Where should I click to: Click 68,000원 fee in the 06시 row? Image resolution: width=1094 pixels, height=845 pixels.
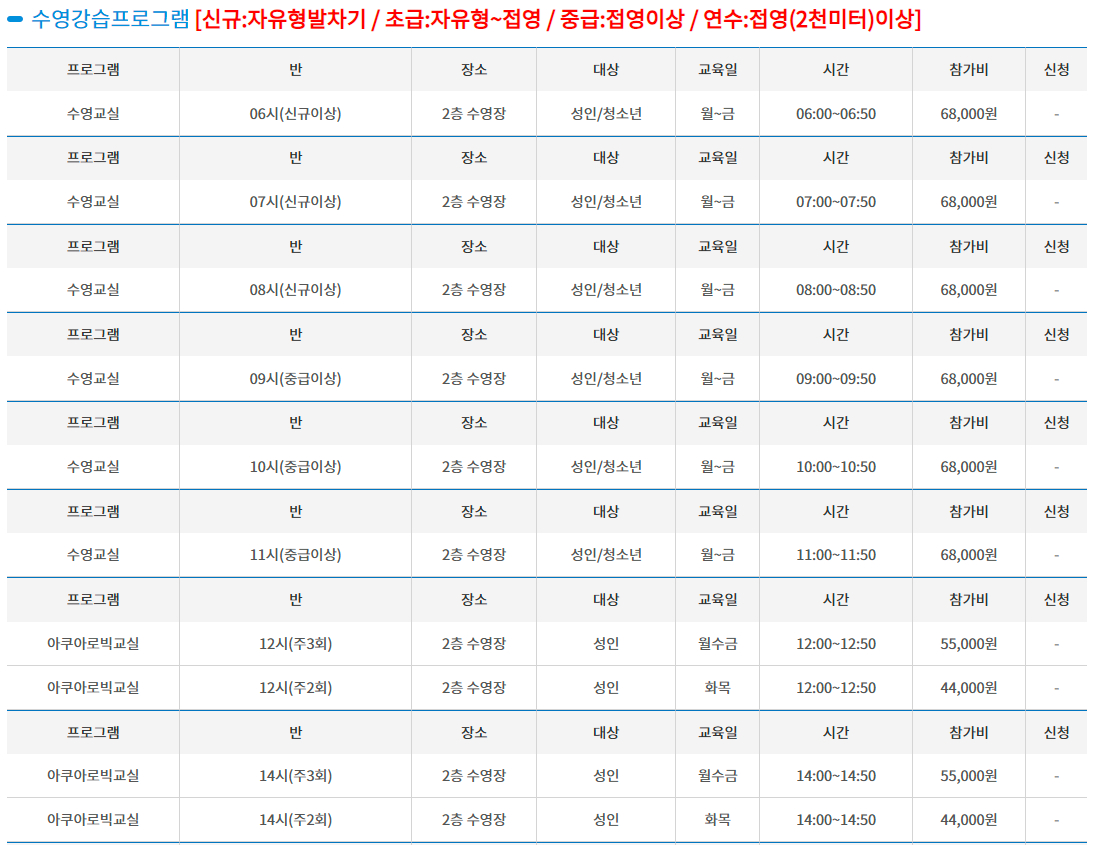(968, 114)
